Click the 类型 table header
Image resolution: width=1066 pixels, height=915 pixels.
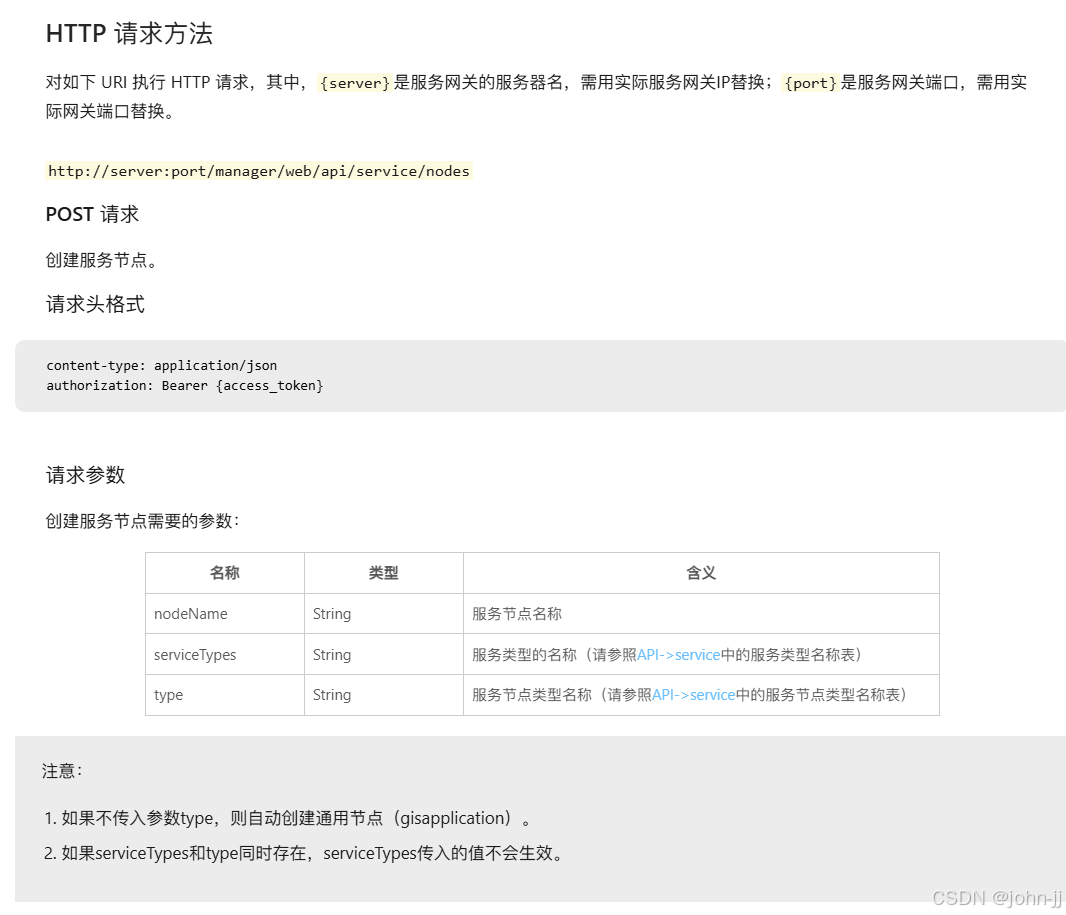point(383,572)
